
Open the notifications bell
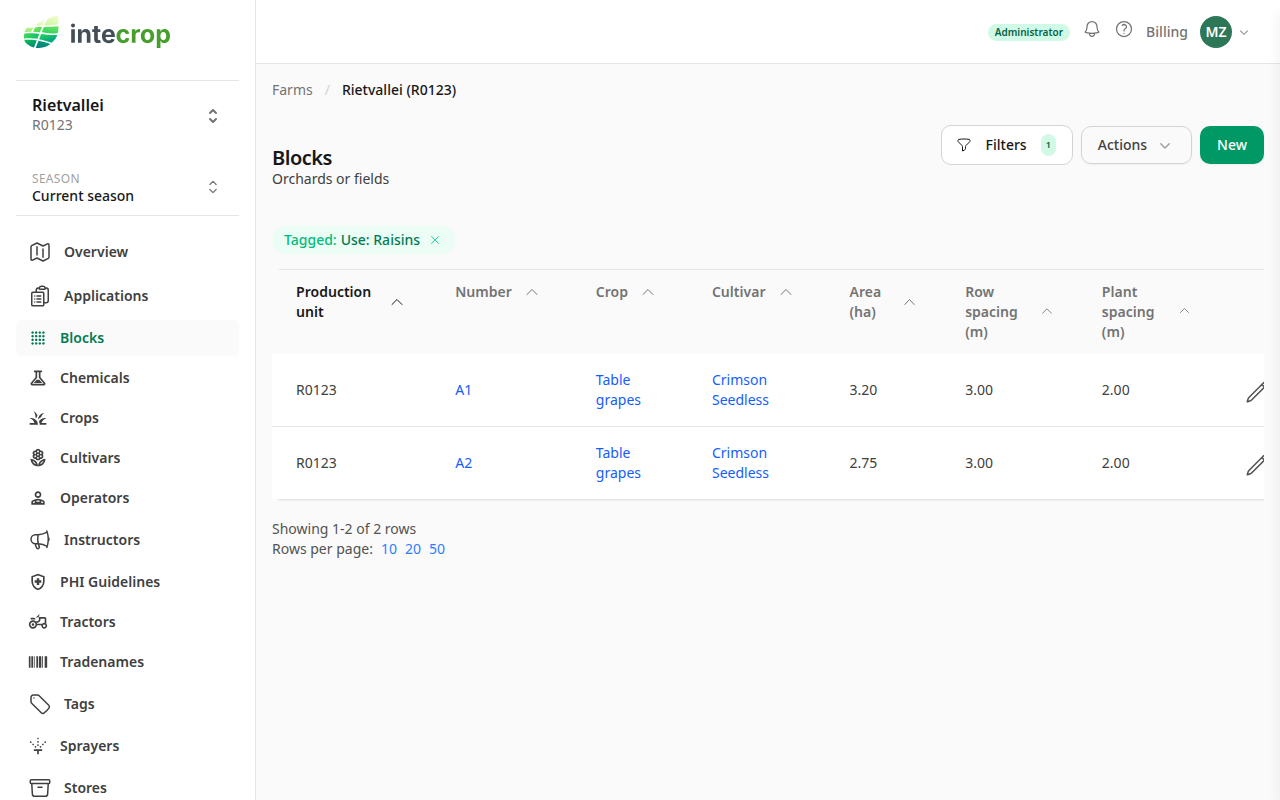tap(1092, 30)
